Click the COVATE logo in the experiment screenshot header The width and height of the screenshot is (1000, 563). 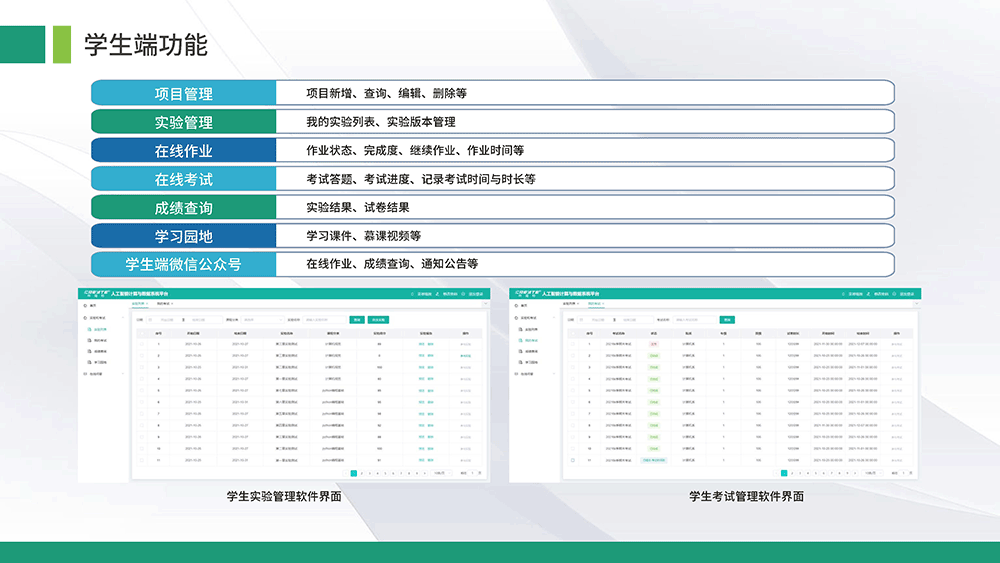click(x=97, y=293)
